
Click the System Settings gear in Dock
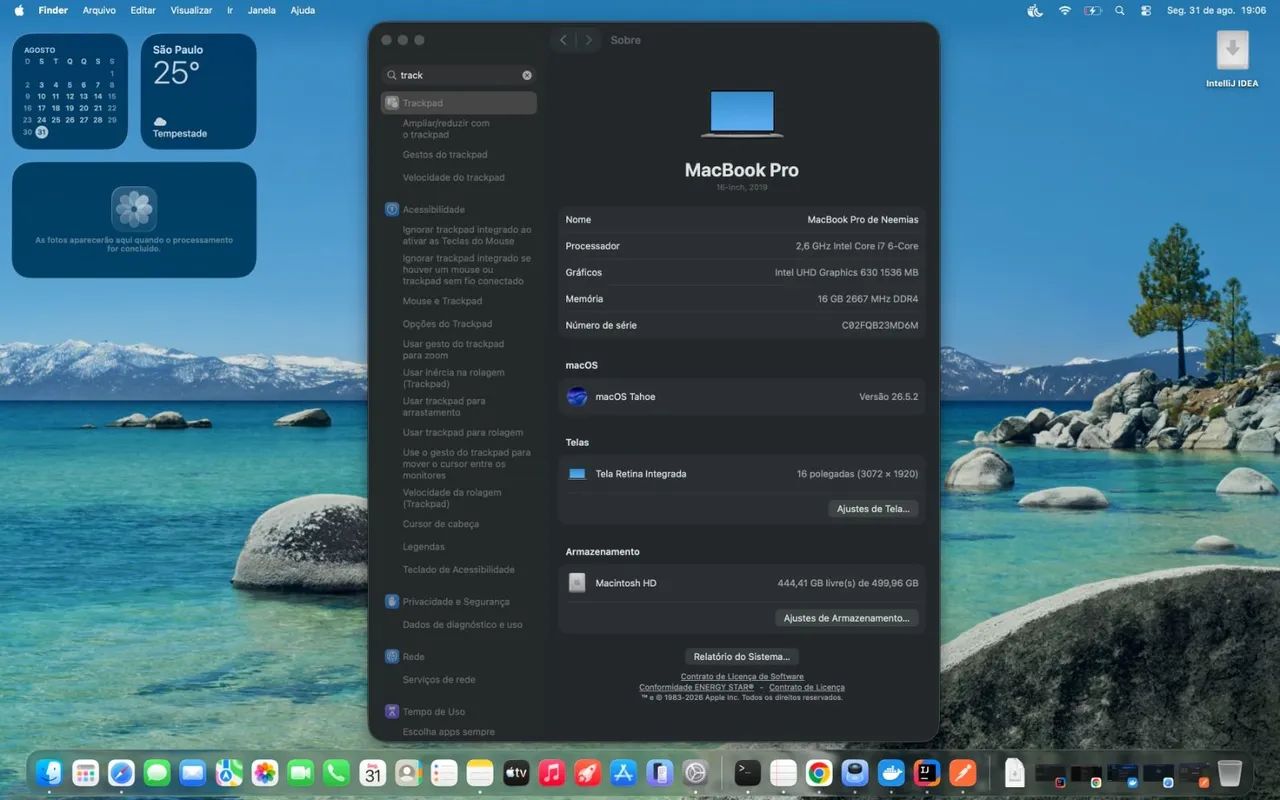click(x=696, y=773)
